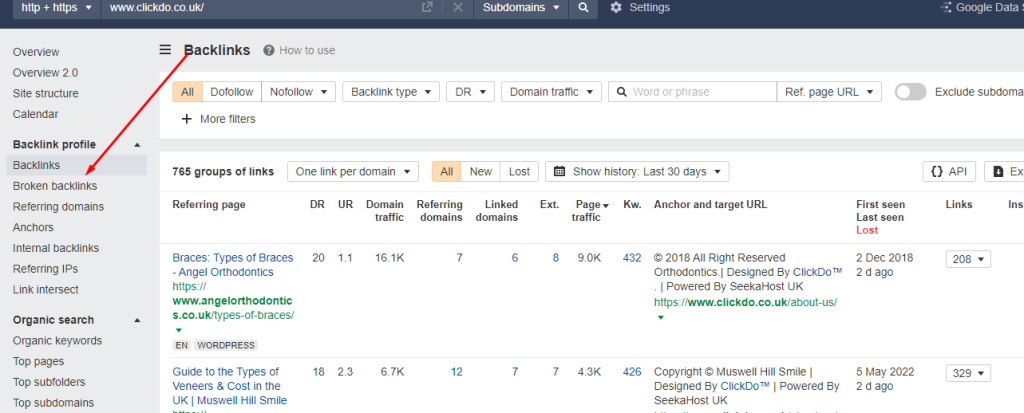Viewport: 1024px width, 413px height.
Task: Expand the 329 links dropdown
Action: click(x=968, y=373)
